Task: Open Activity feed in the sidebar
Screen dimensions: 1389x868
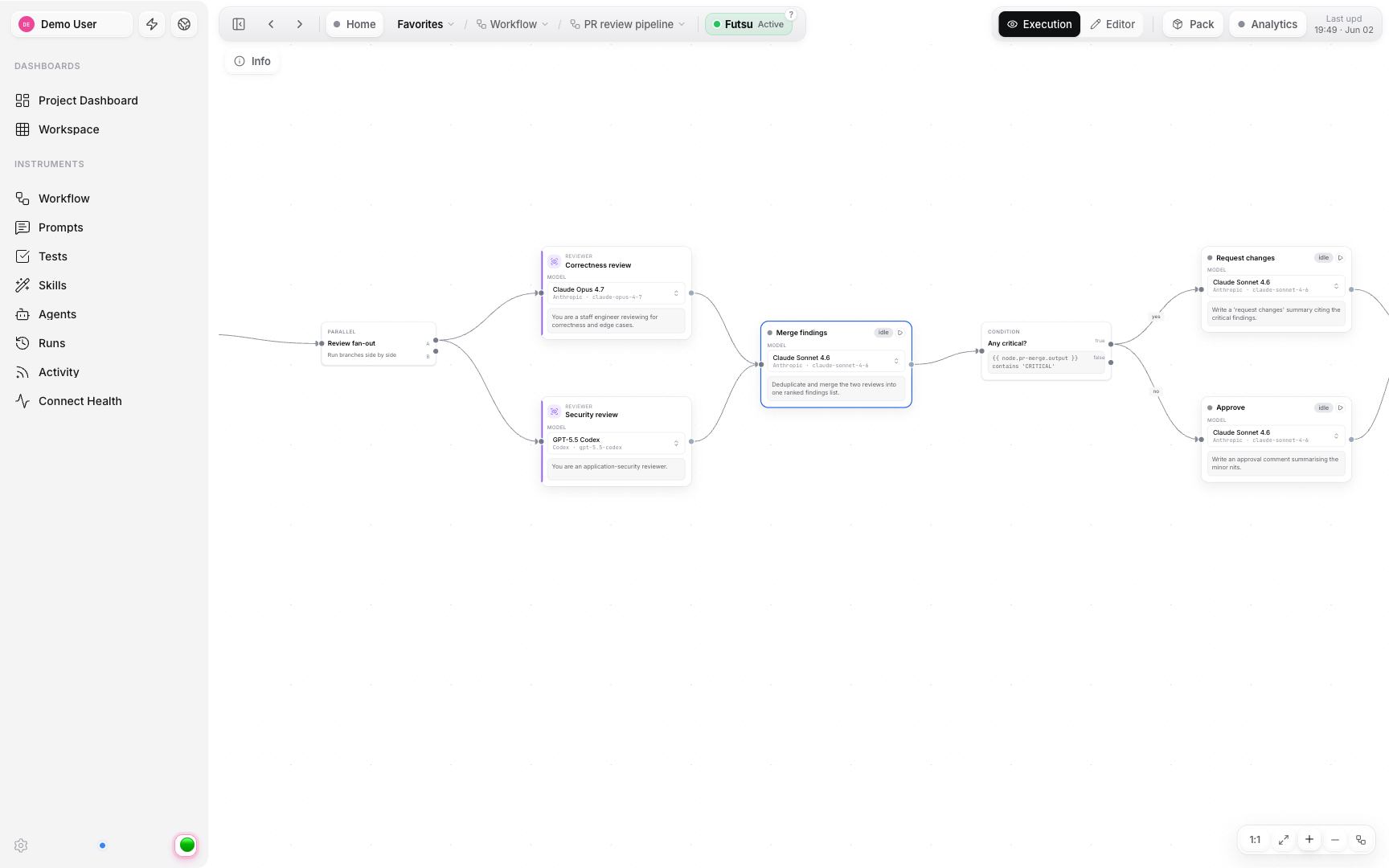Action: pos(104,372)
